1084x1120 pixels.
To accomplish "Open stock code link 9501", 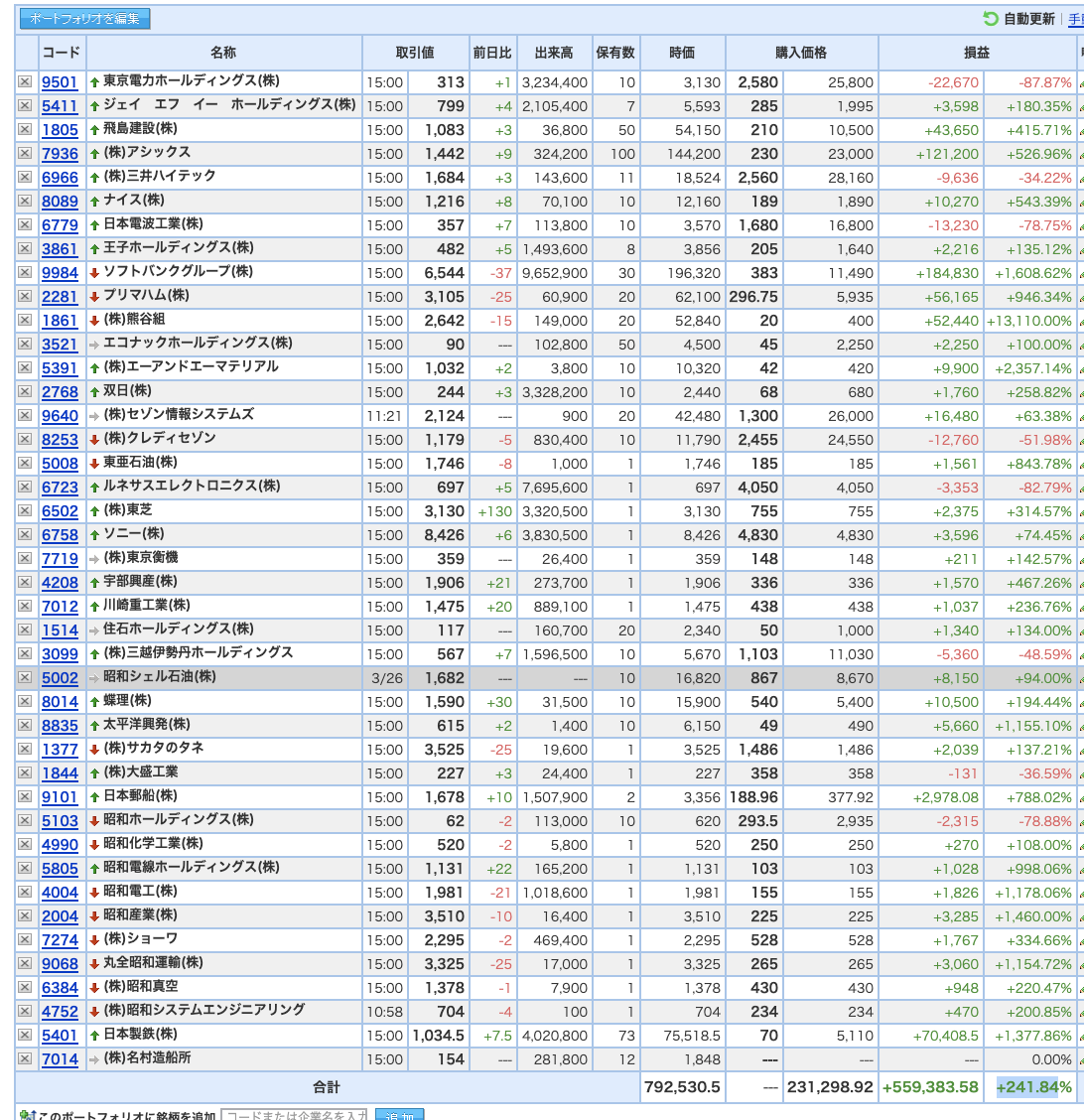I will pos(60,82).
